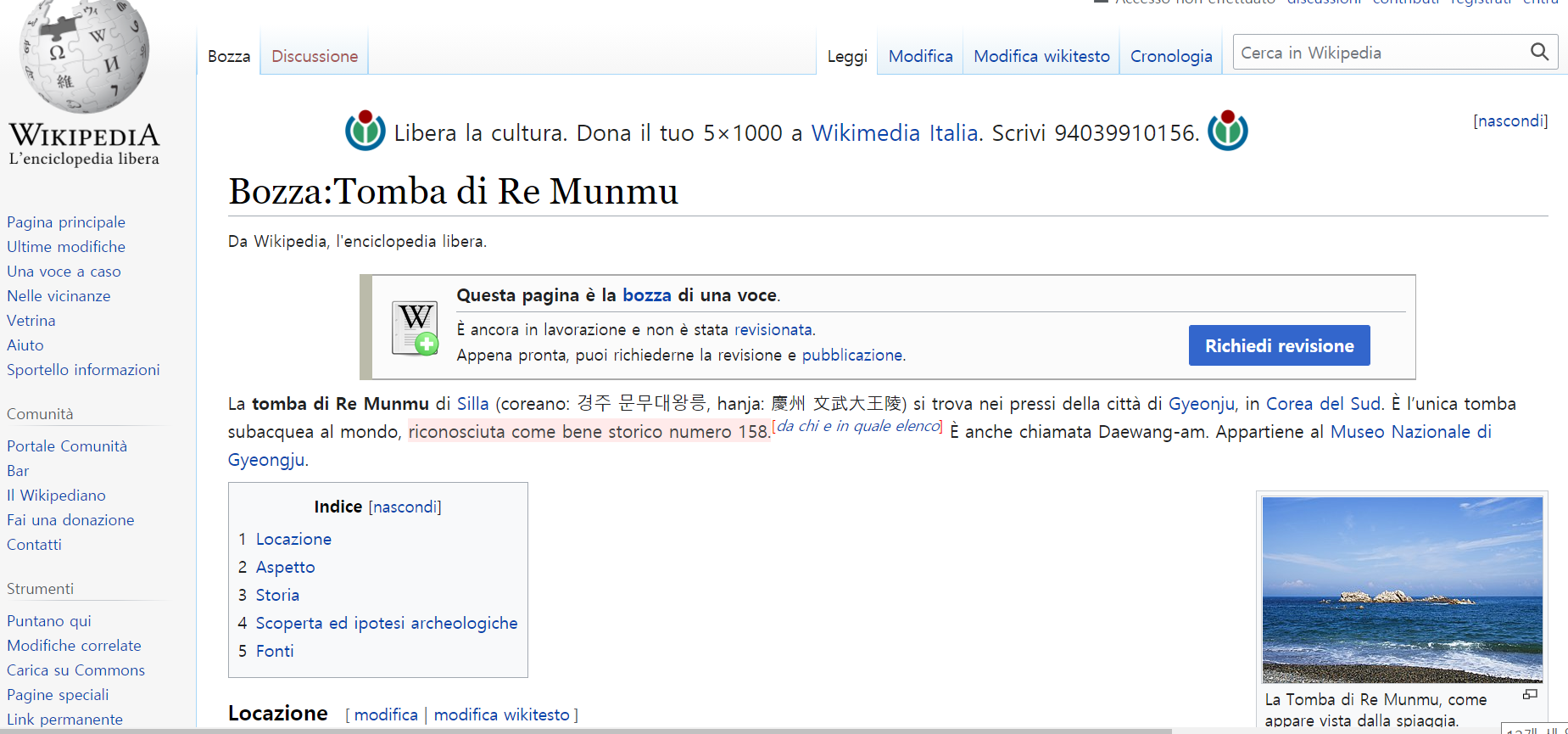The width and height of the screenshot is (1568, 734).
Task: Click the da chi e in quale elenco note
Action: [x=858, y=426]
